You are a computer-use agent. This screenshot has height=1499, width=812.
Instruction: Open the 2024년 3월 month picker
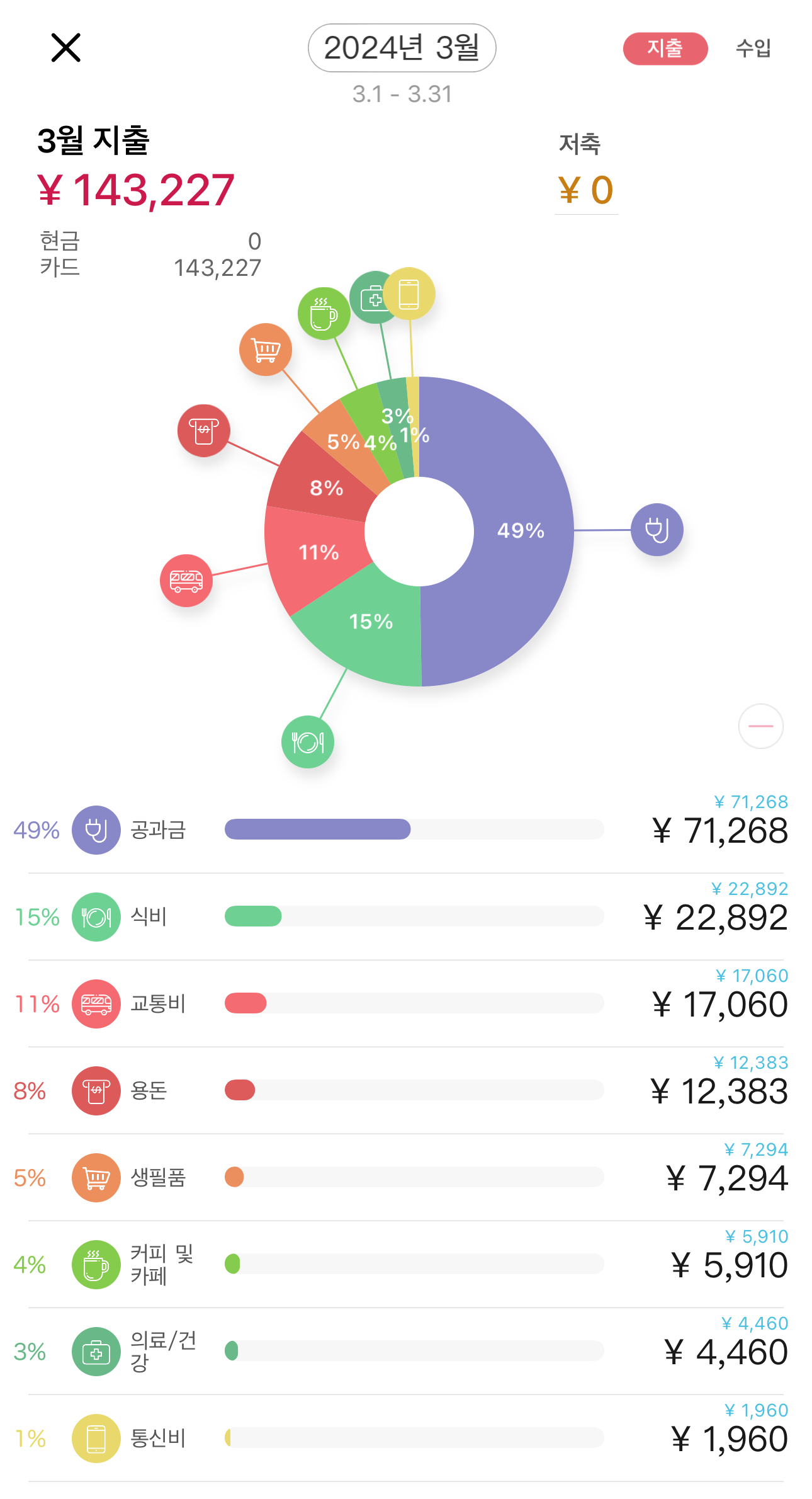coord(402,48)
